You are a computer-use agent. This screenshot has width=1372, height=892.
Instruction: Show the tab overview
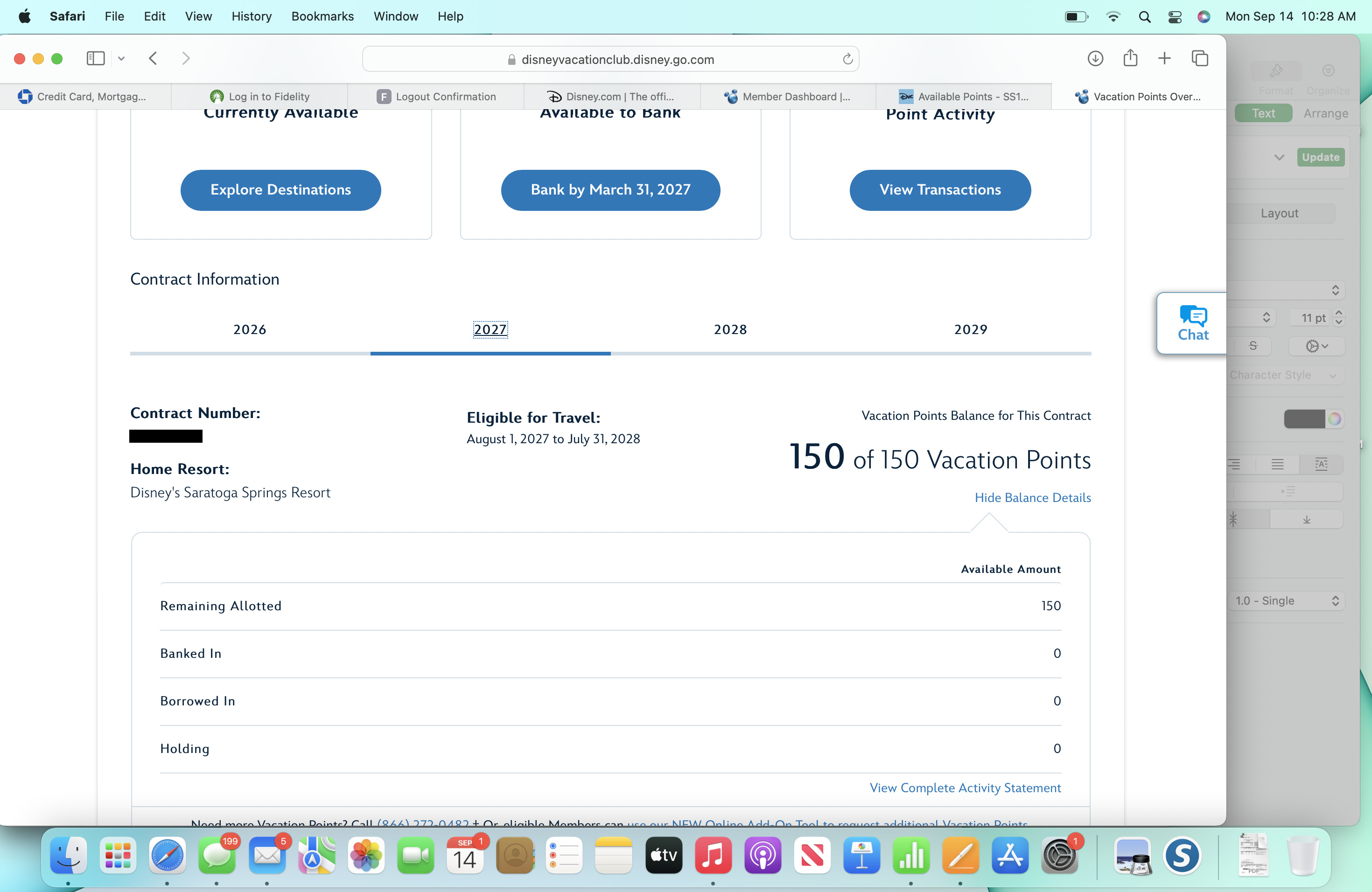pyautogui.click(x=1200, y=58)
